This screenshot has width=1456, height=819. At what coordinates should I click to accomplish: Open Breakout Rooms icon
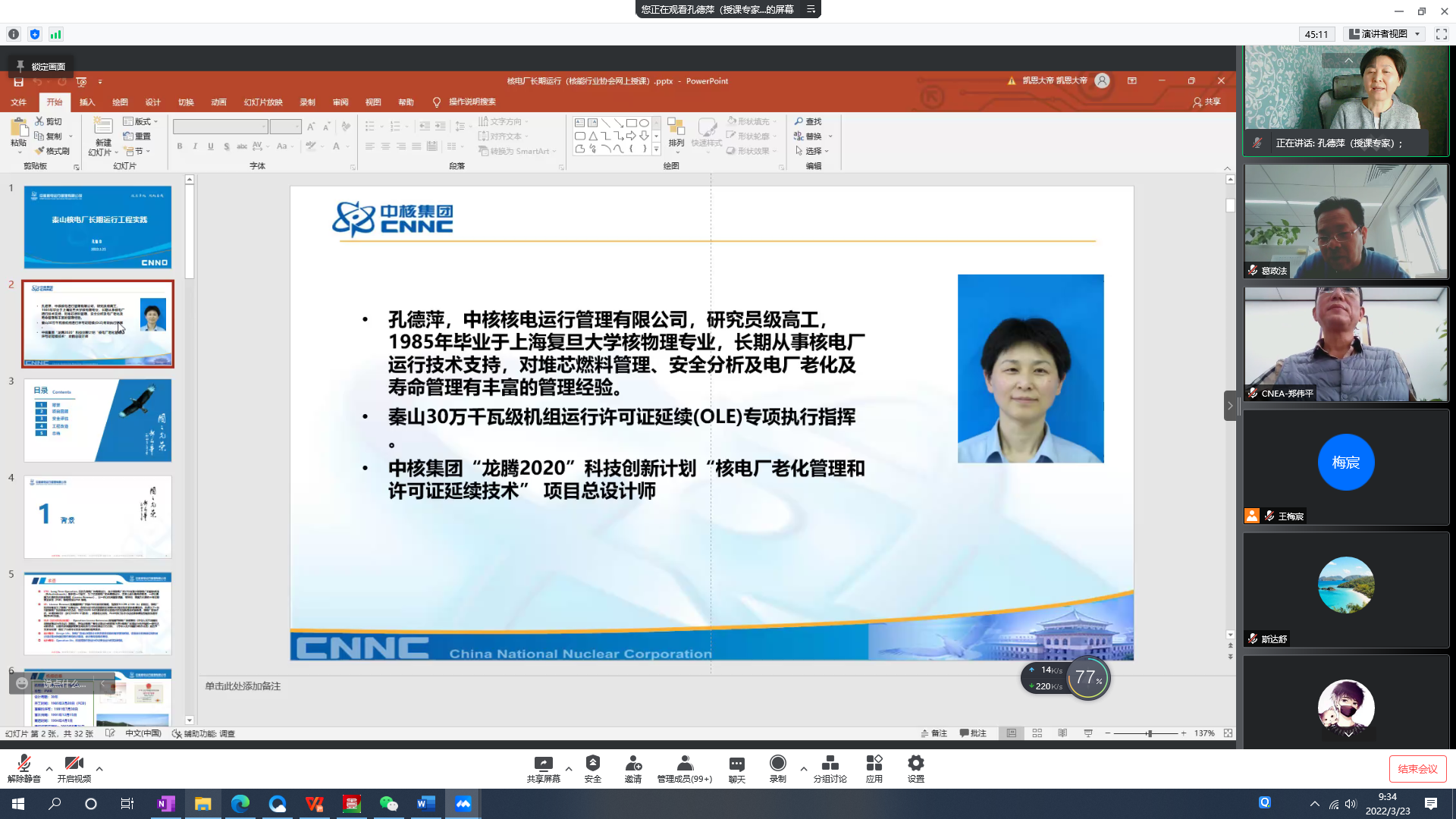click(x=830, y=764)
